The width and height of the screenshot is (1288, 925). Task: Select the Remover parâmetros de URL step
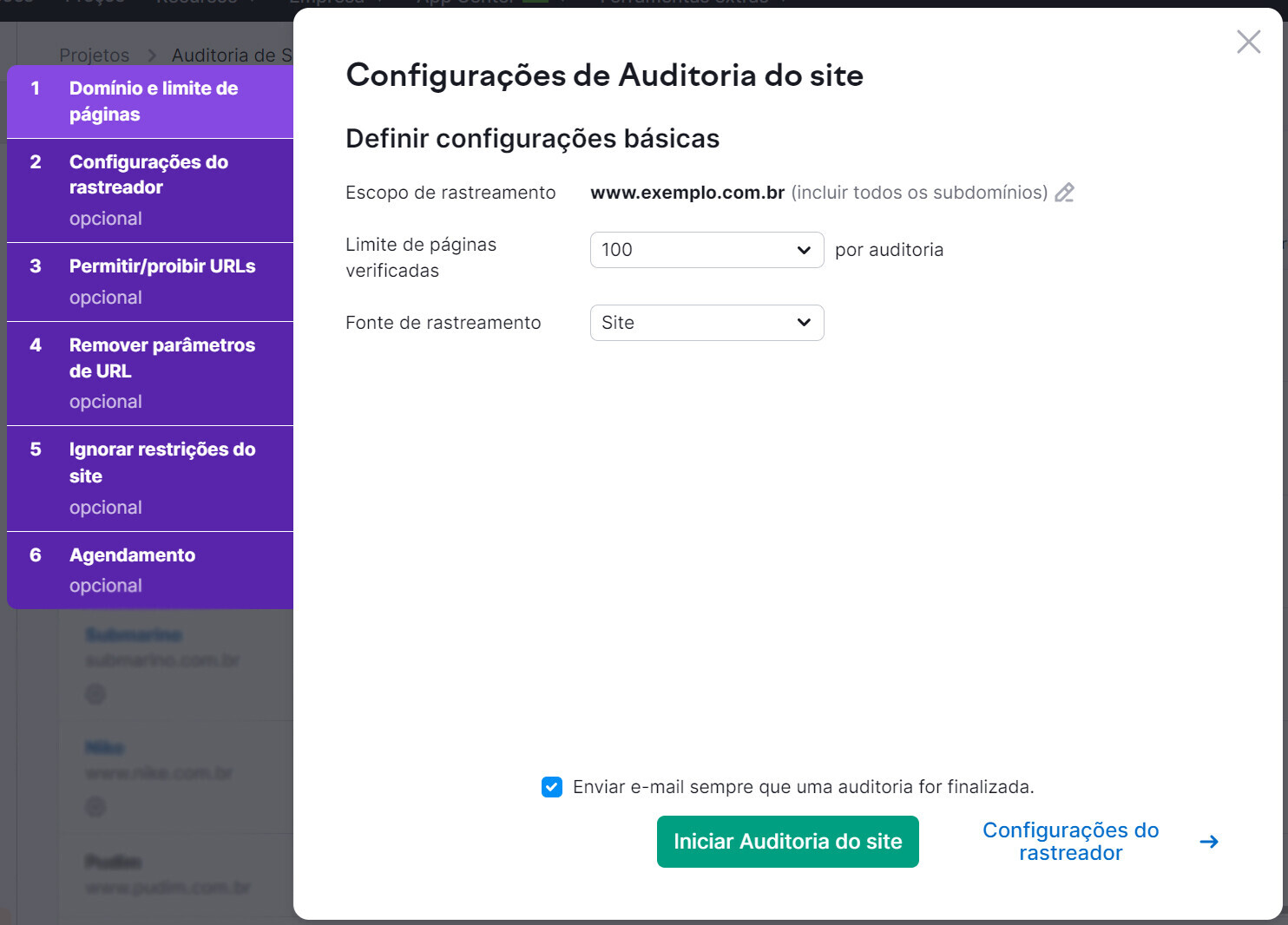[x=161, y=358]
